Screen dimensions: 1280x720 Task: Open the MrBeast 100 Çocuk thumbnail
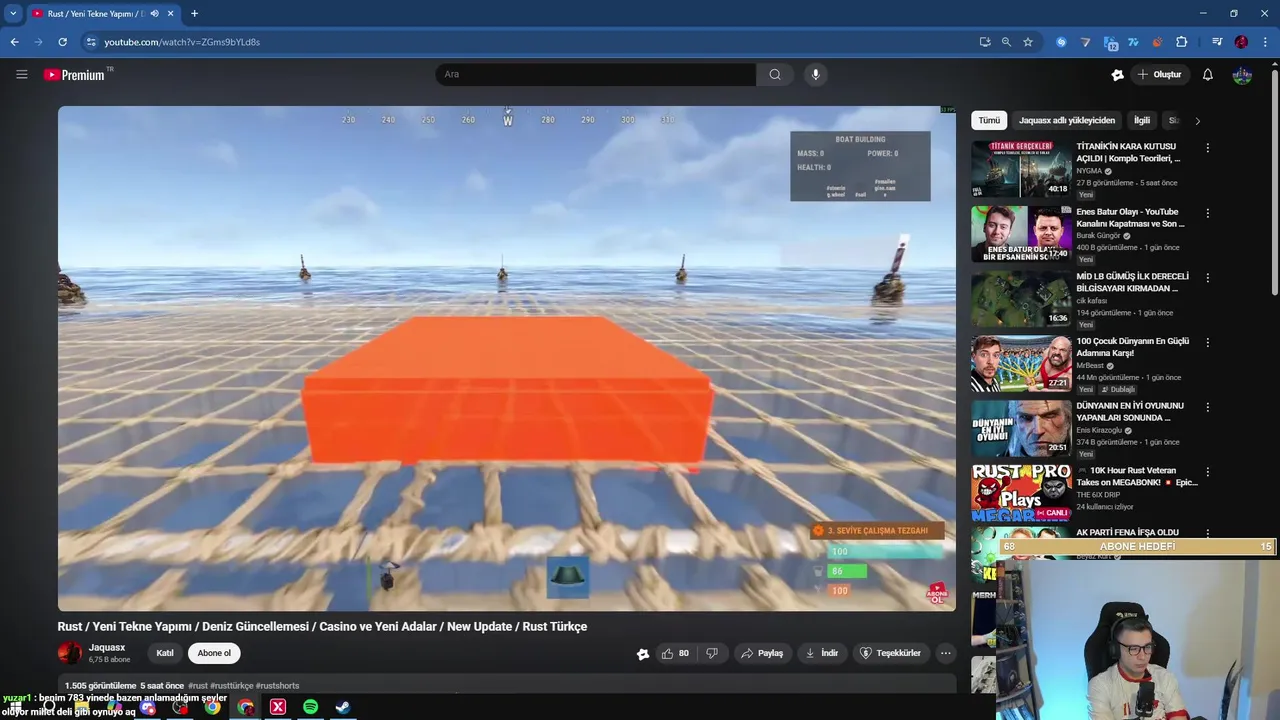[1021, 363]
